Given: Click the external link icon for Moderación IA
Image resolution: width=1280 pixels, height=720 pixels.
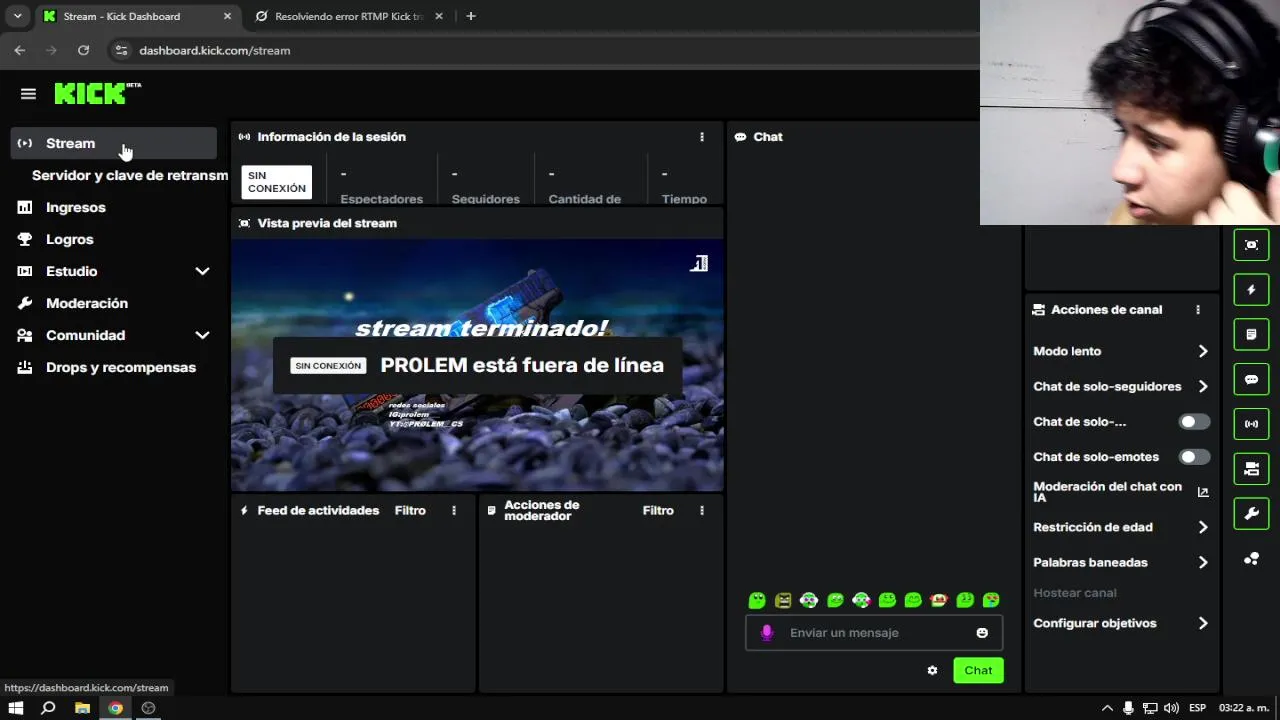Looking at the screenshot, I should pyautogui.click(x=1203, y=492).
